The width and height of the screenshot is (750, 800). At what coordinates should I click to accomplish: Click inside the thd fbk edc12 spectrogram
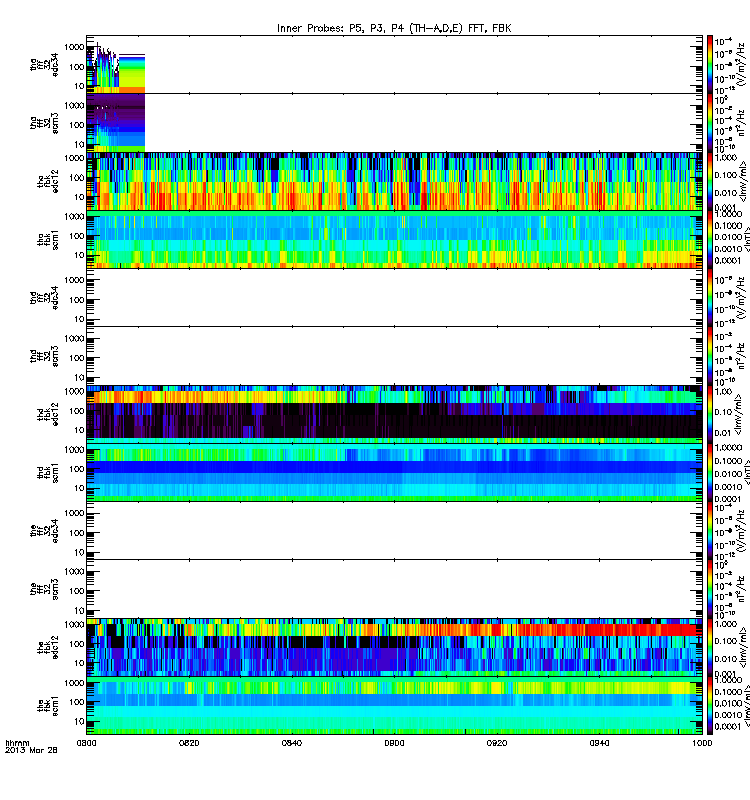(394, 414)
